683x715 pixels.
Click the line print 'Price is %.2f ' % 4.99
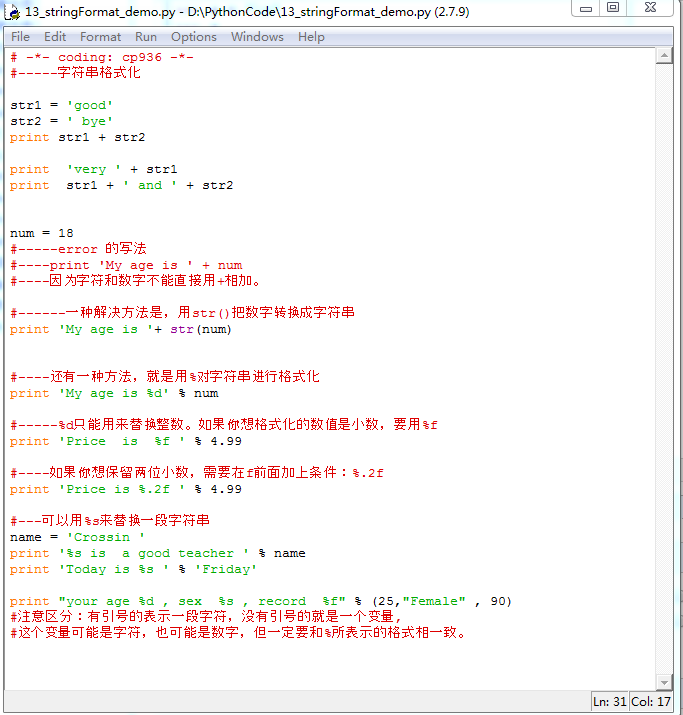(126, 489)
